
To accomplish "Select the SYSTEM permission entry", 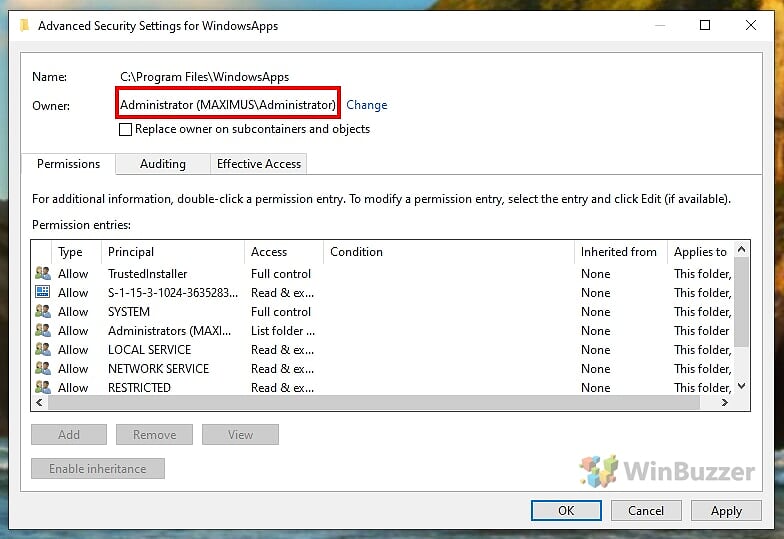I will [x=383, y=312].
